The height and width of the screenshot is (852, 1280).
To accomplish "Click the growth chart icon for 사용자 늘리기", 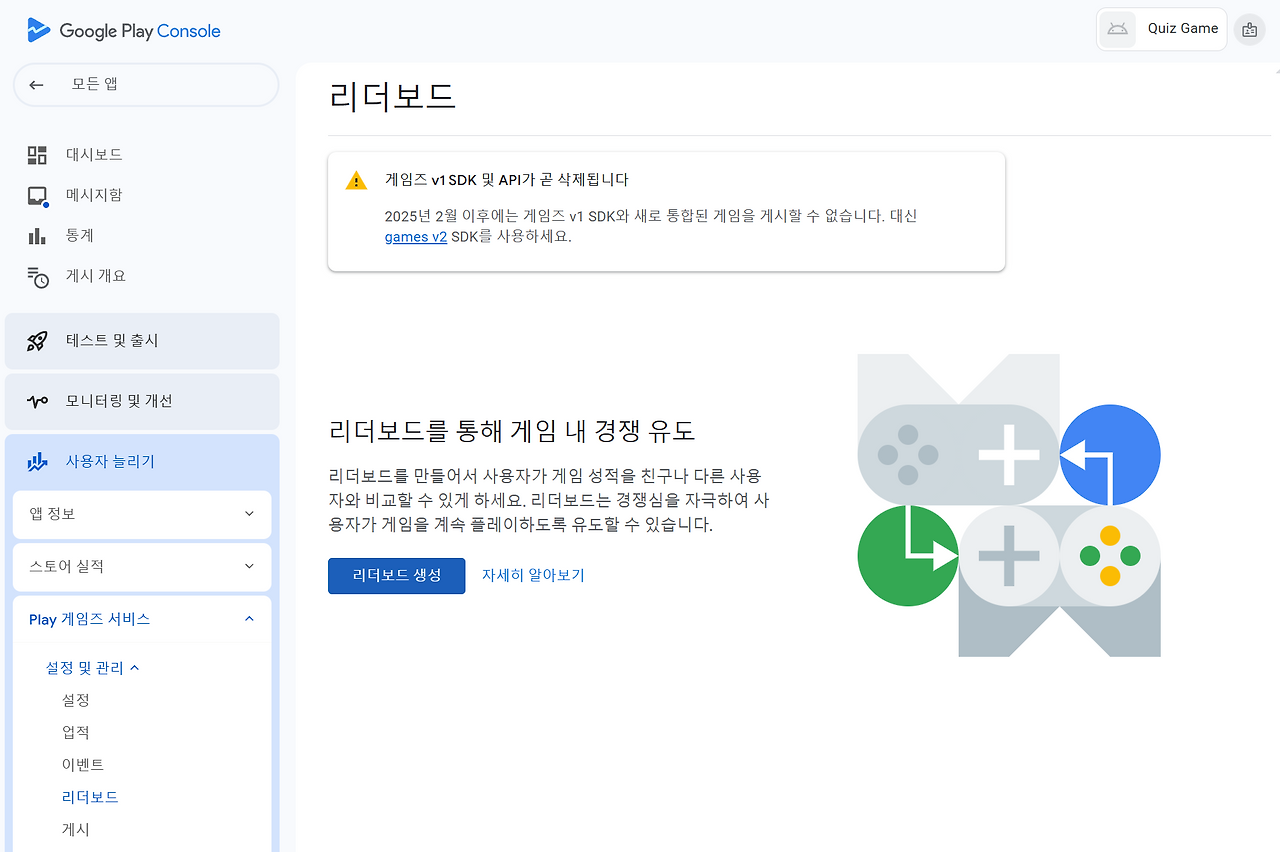I will [38, 462].
